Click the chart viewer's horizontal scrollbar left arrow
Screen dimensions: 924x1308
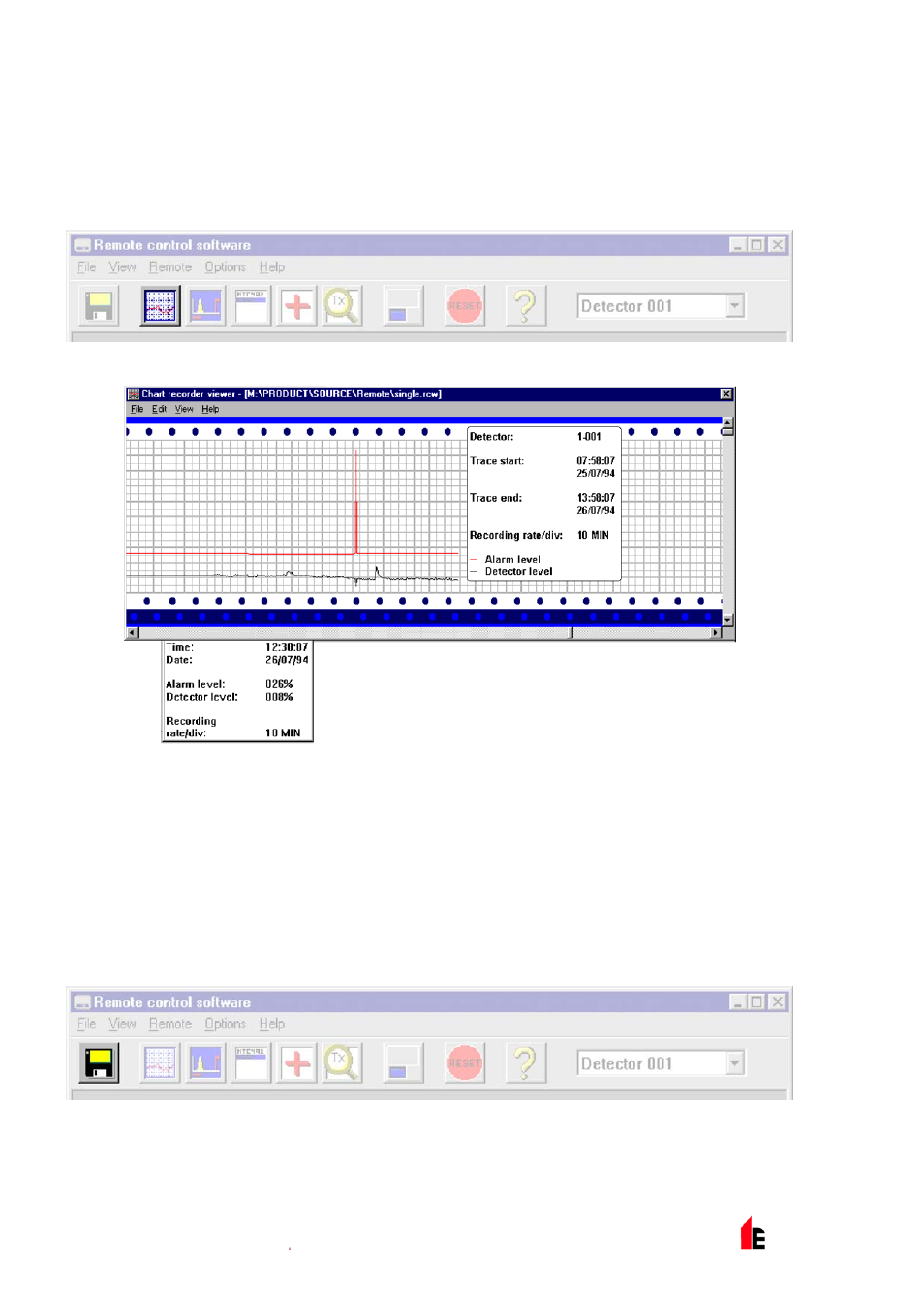(132, 633)
